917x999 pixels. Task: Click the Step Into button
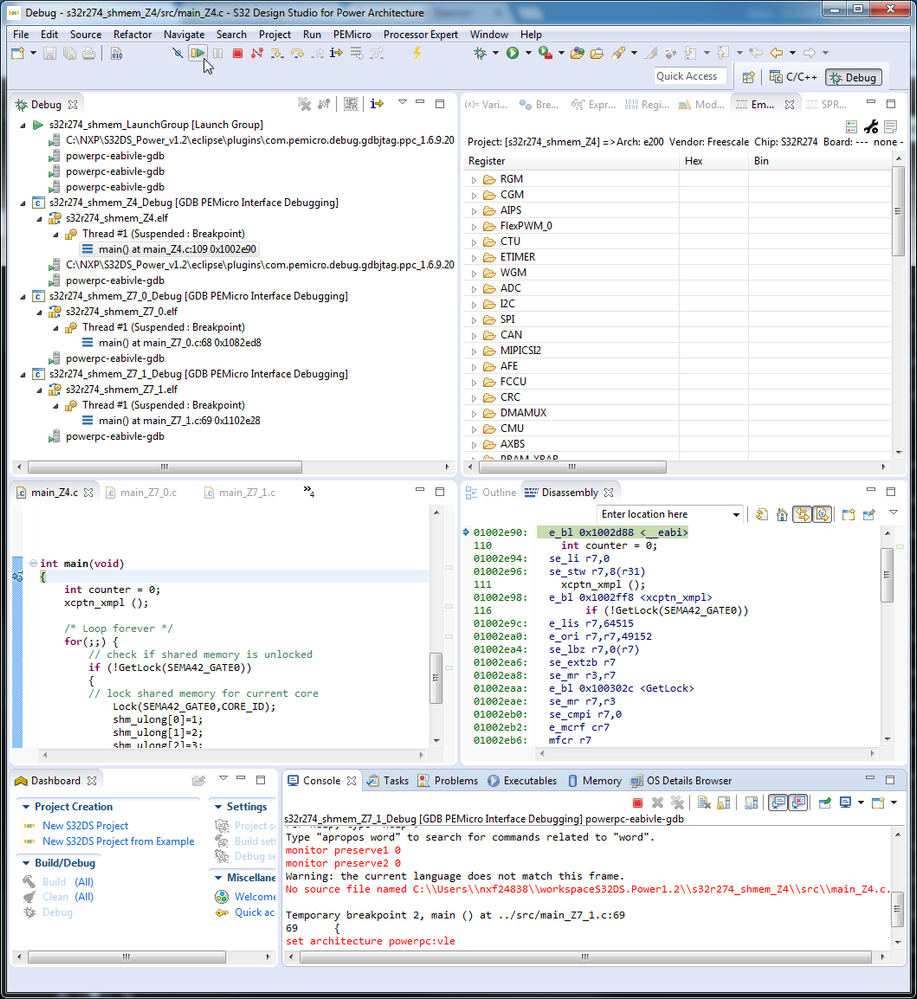pos(277,53)
